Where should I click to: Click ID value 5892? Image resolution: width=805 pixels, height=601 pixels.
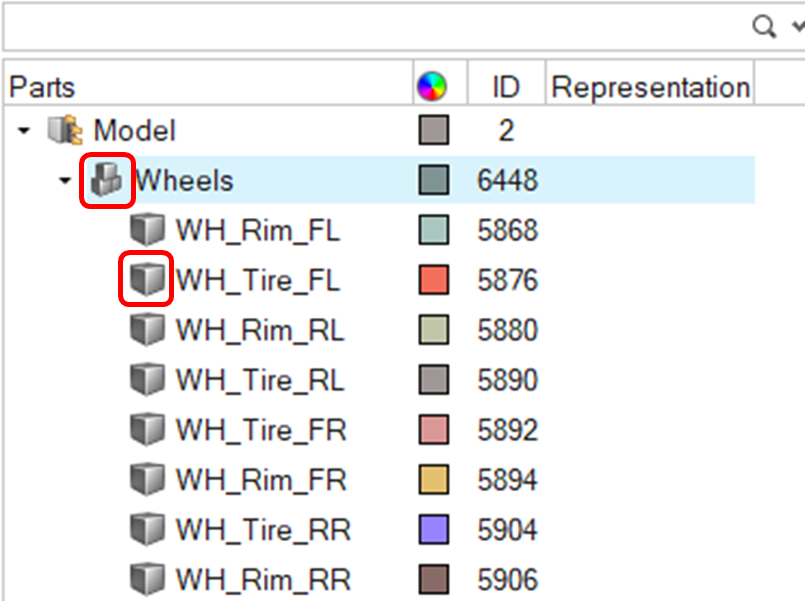pyautogui.click(x=507, y=430)
